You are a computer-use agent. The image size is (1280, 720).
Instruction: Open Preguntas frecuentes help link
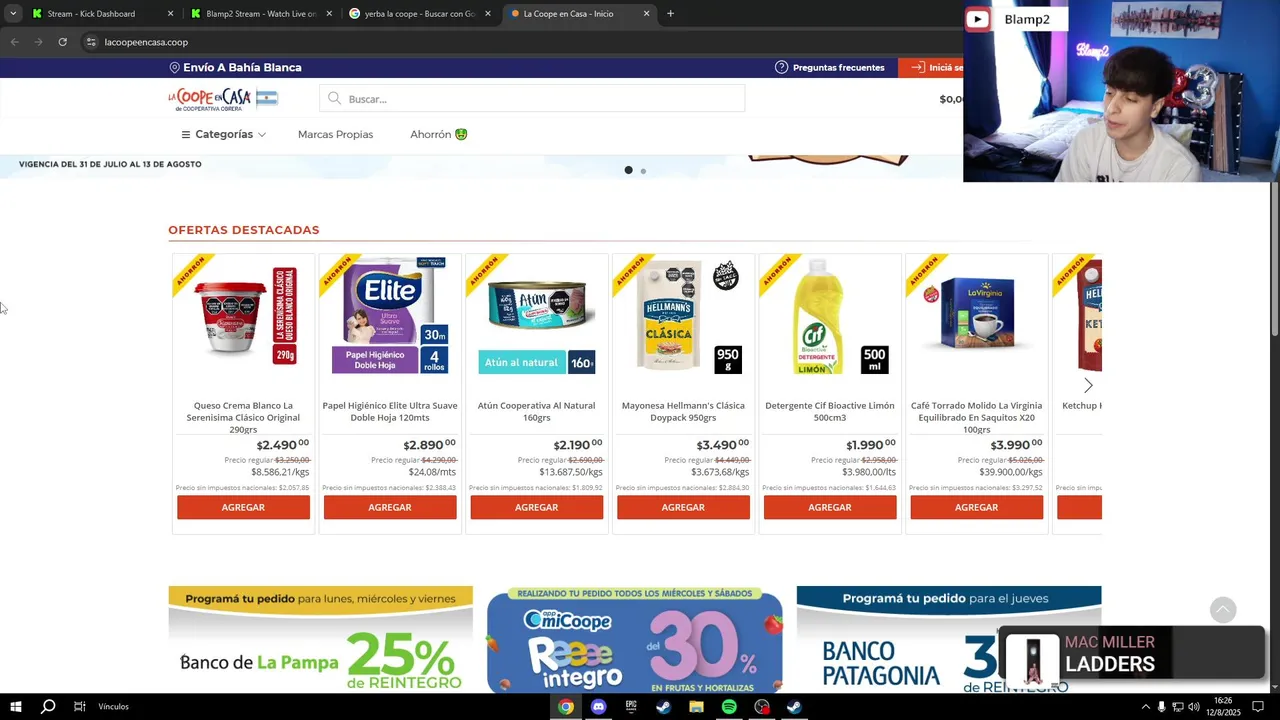point(830,67)
